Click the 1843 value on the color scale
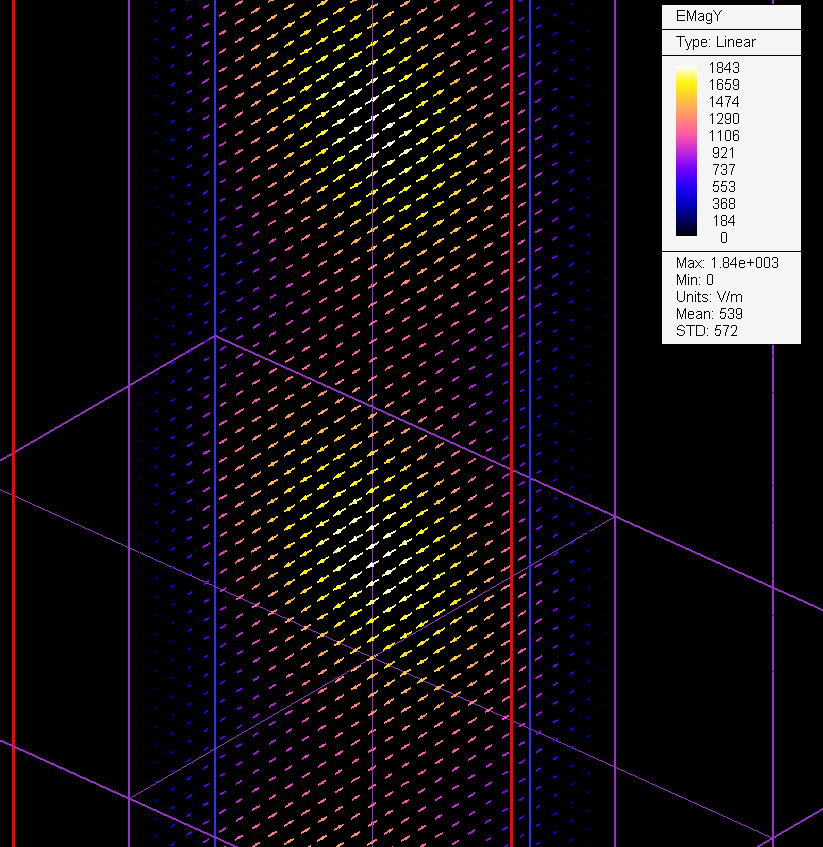Viewport: 823px width, 847px height. 723,68
